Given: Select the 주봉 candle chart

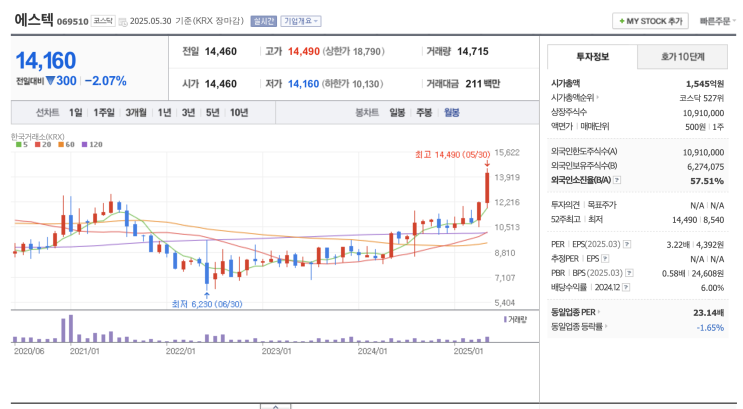Looking at the screenshot, I should (424, 113).
